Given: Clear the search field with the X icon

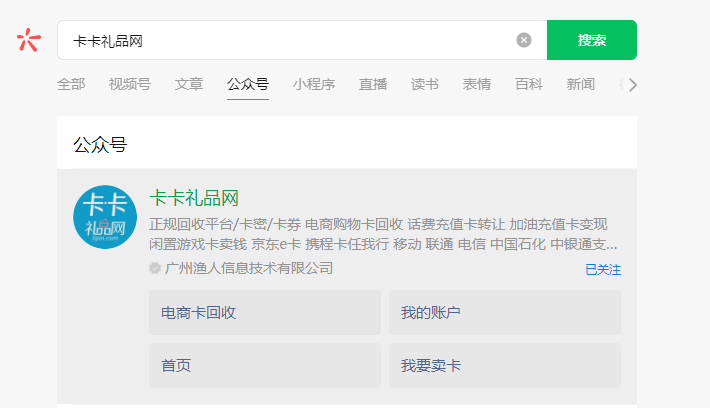Looking at the screenshot, I should click(x=524, y=40).
